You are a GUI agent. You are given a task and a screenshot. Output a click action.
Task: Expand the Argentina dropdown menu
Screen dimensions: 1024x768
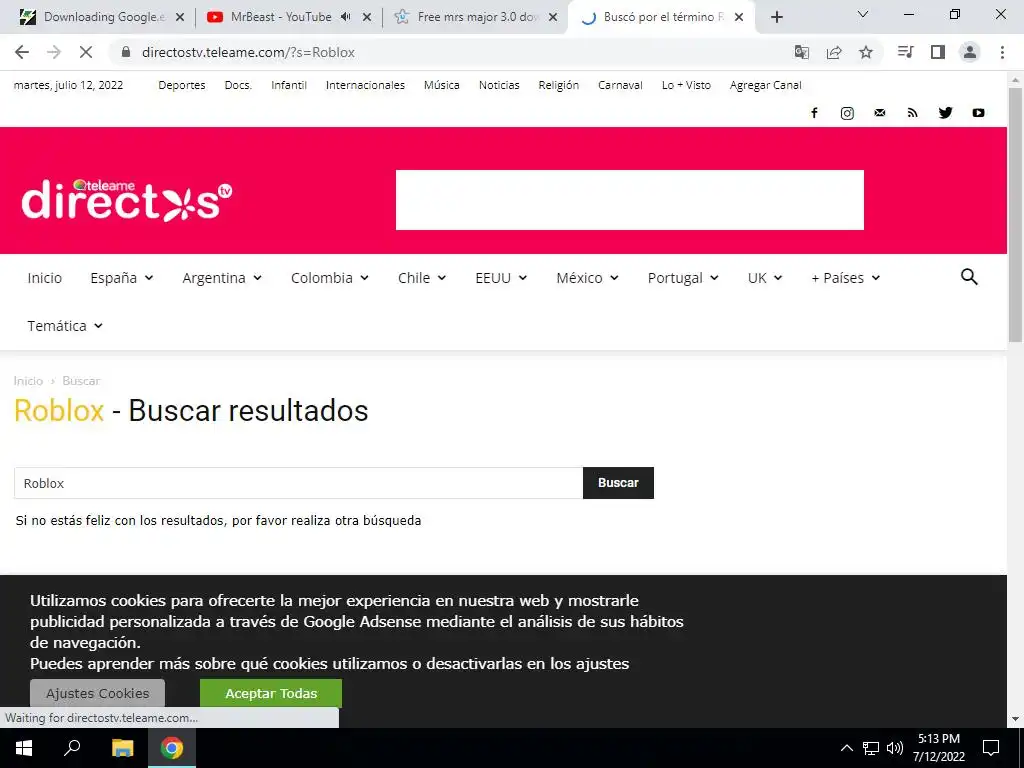pyautogui.click(x=221, y=278)
